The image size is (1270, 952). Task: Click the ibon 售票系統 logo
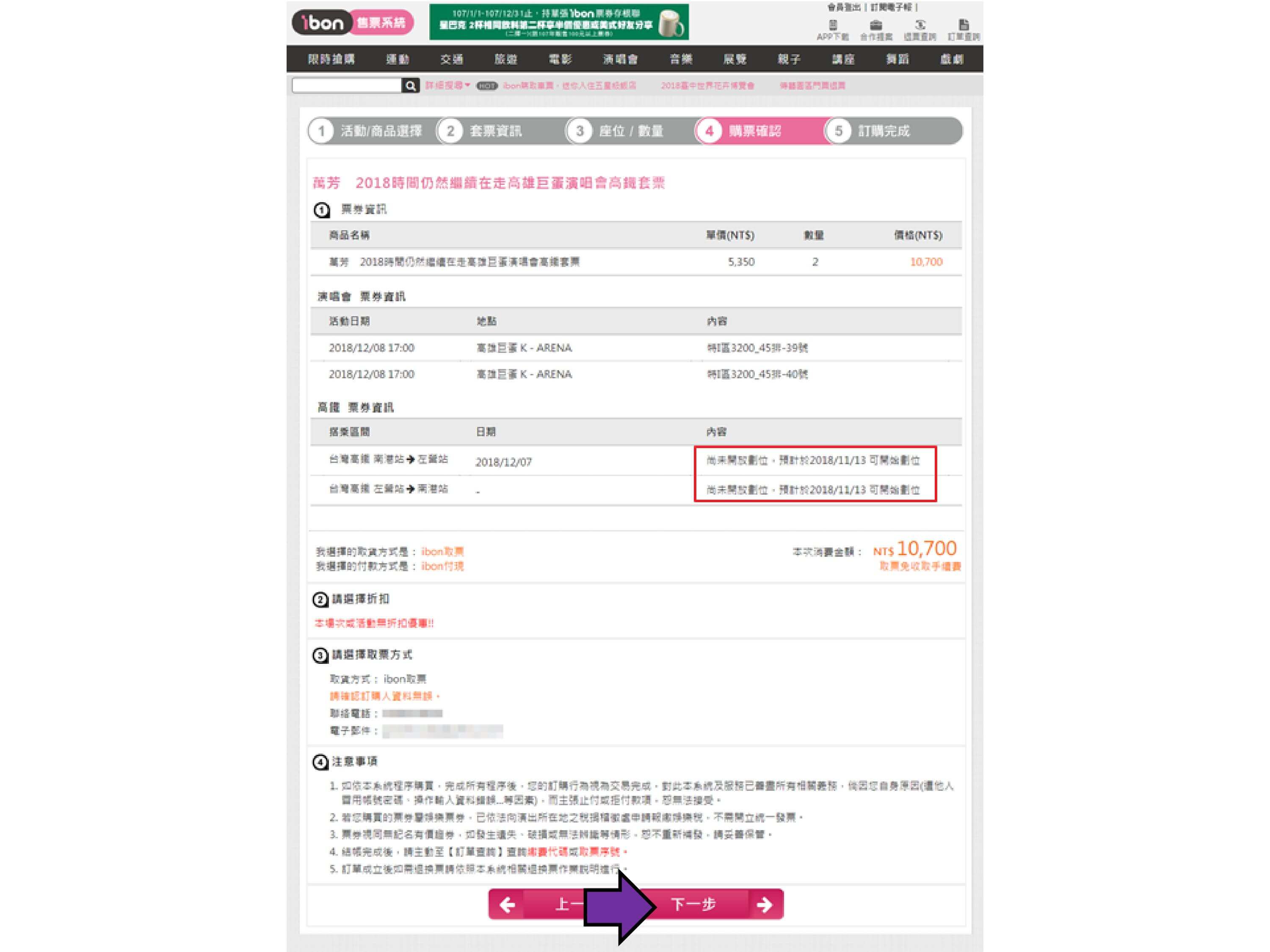point(352,22)
